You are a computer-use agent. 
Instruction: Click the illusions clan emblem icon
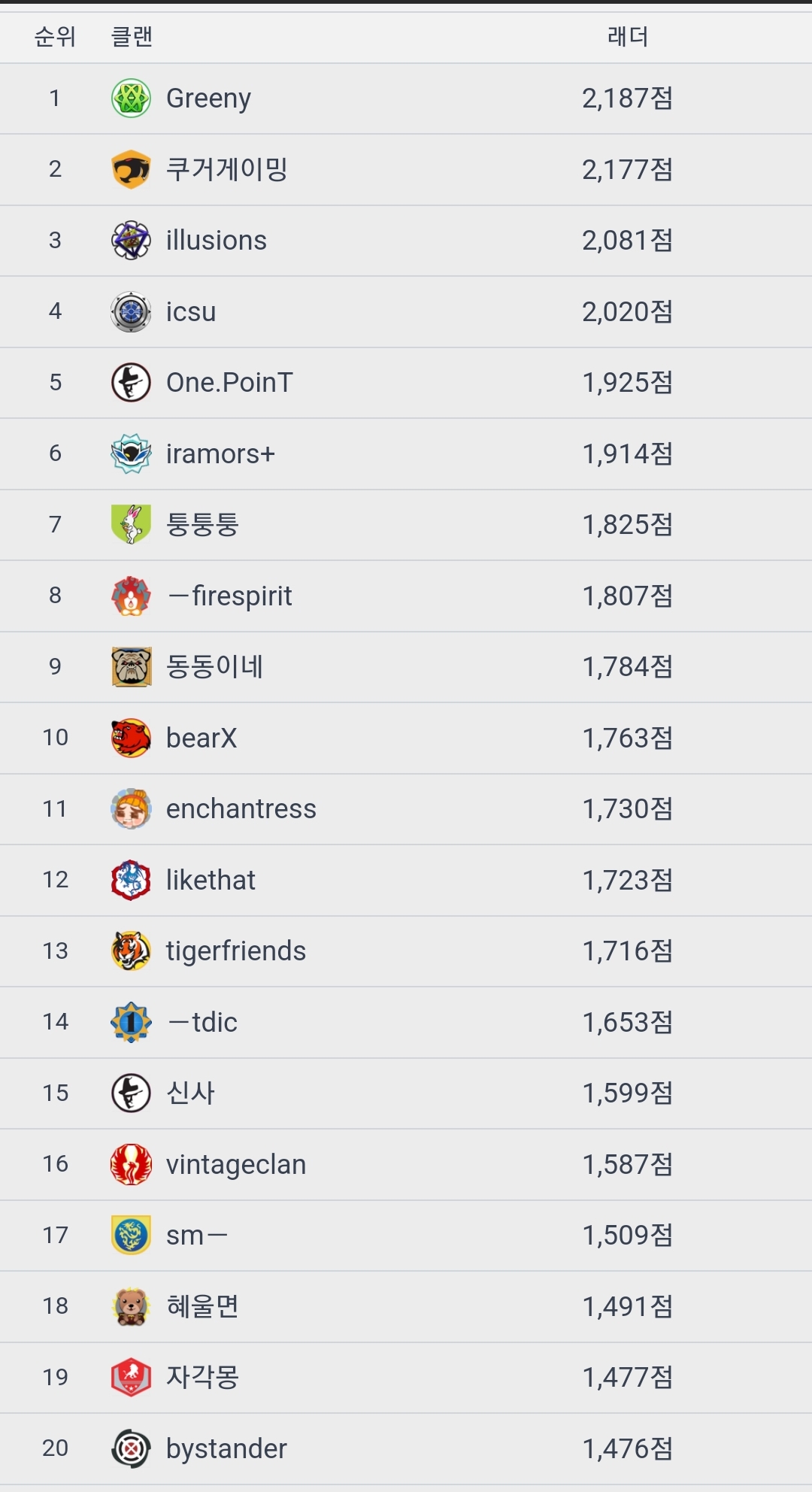131,241
